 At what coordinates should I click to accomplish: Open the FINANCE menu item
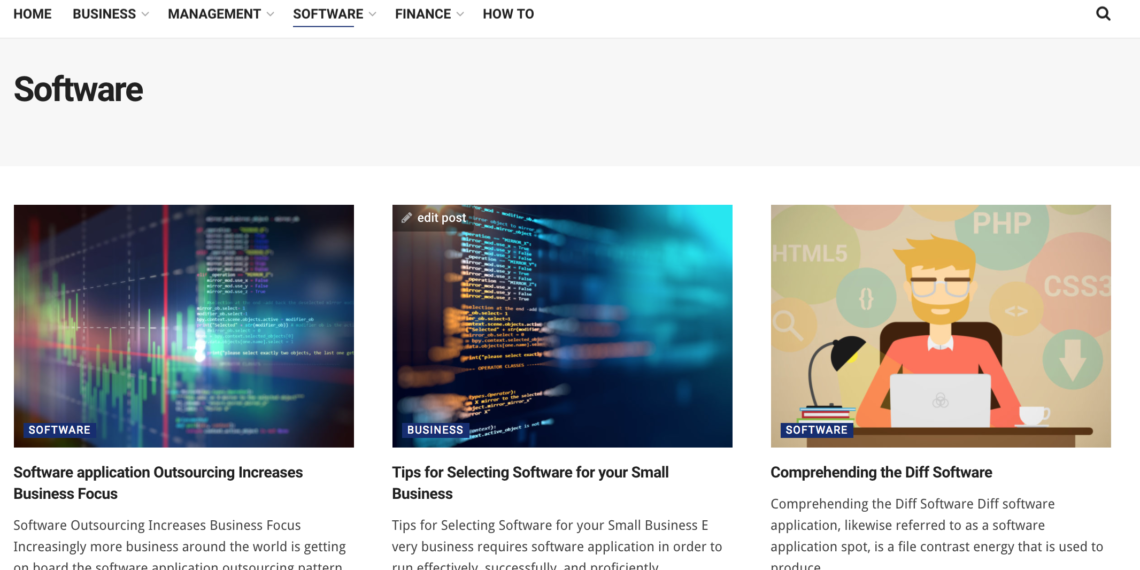[x=423, y=14]
